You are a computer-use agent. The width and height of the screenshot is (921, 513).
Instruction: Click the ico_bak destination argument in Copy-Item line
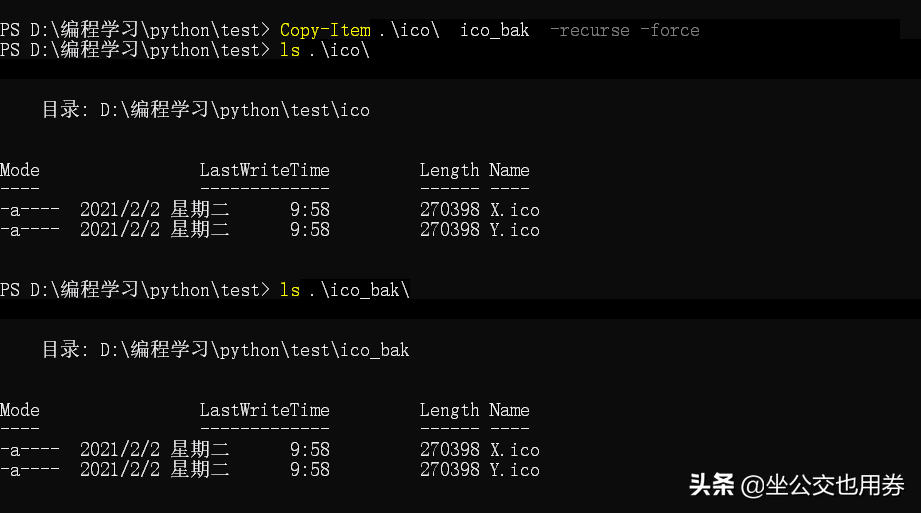494,30
